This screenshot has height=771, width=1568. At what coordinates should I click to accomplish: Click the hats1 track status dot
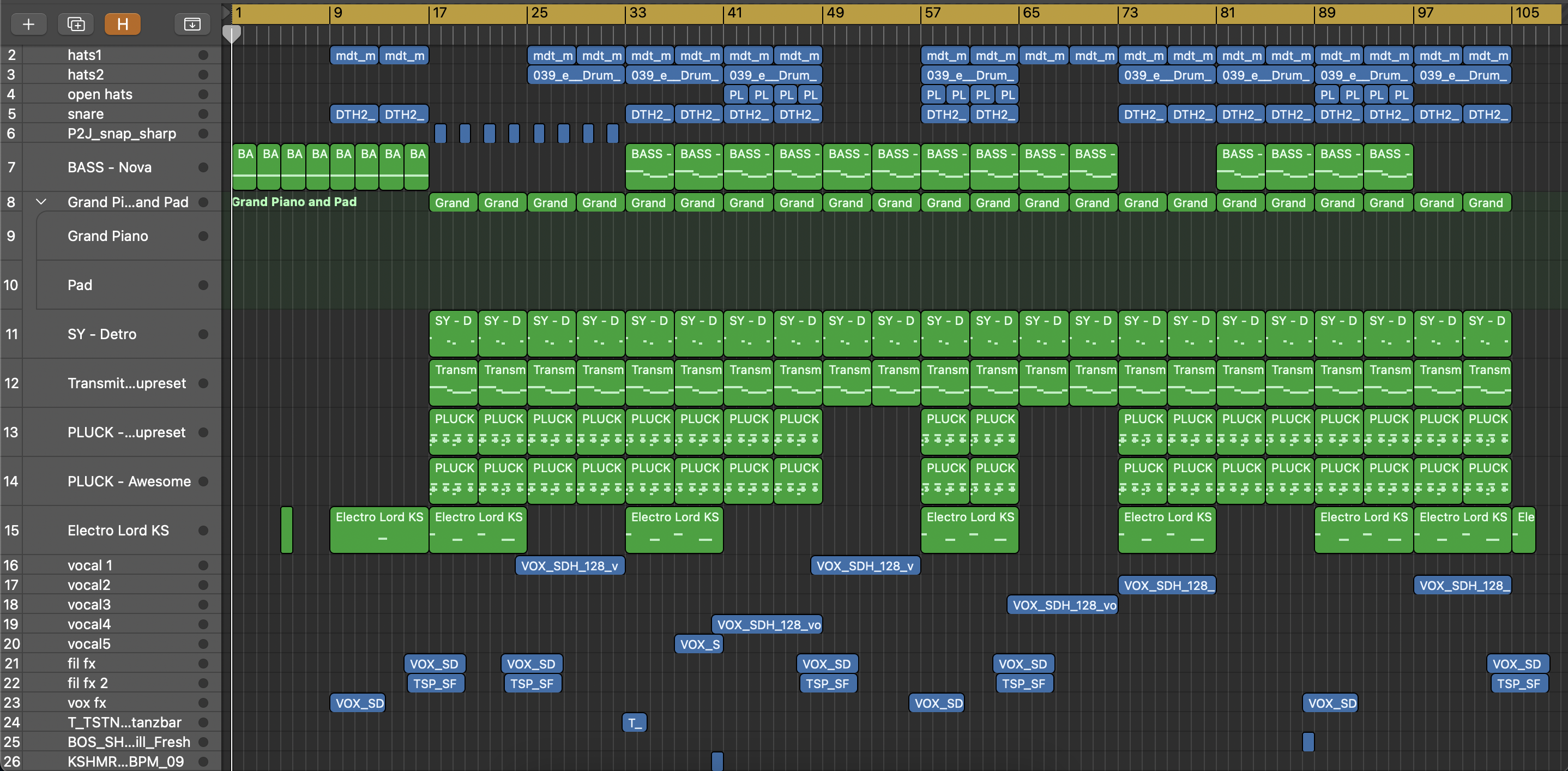[x=203, y=56]
